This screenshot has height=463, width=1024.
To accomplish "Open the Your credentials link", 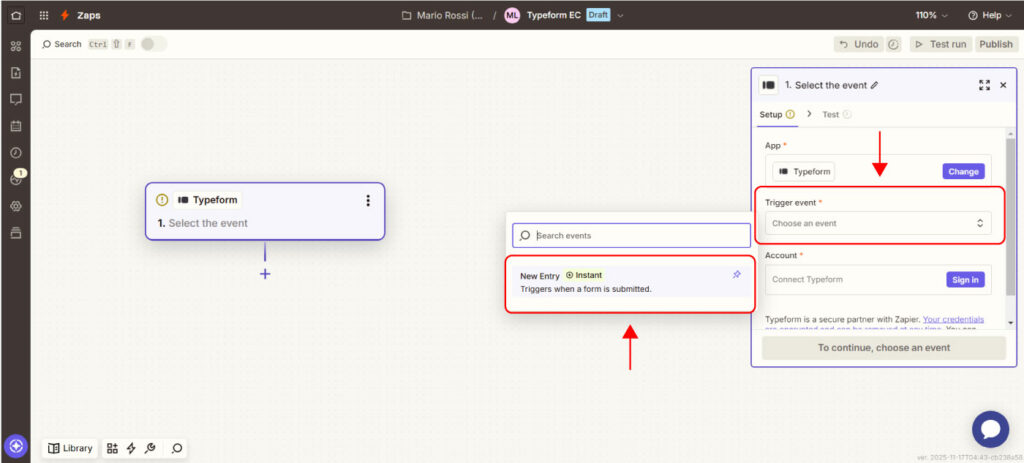I will pyautogui.click(x=953, y=319).
